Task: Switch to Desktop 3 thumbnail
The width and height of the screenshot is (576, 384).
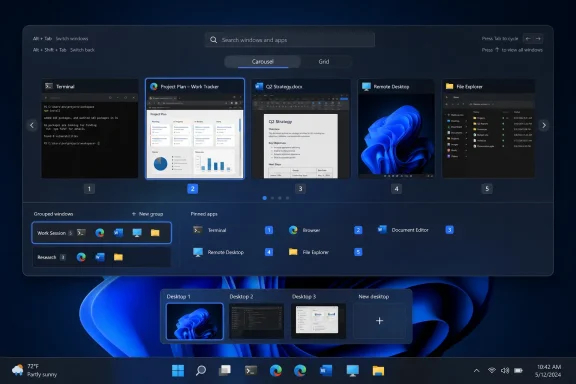Action: 318,321
